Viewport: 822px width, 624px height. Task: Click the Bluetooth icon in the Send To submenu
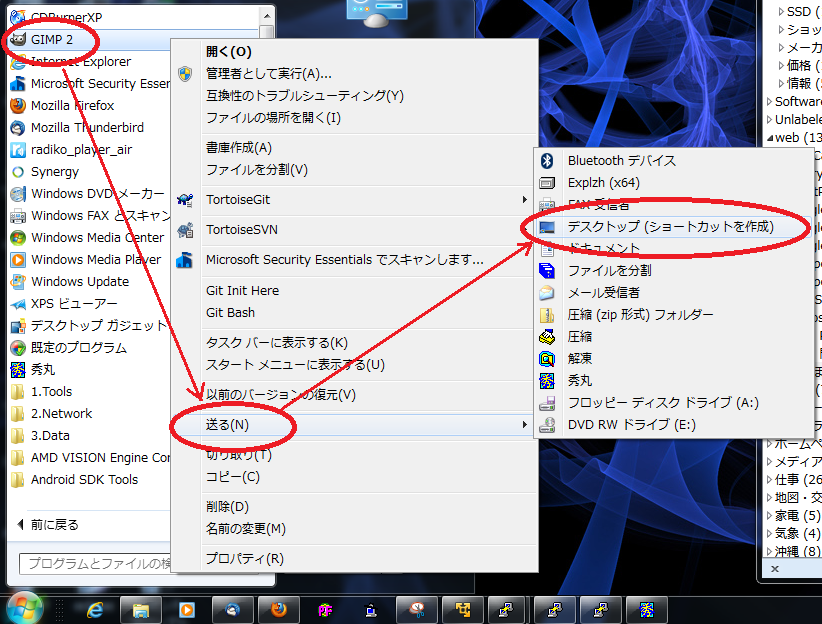(x=547, y=161)
